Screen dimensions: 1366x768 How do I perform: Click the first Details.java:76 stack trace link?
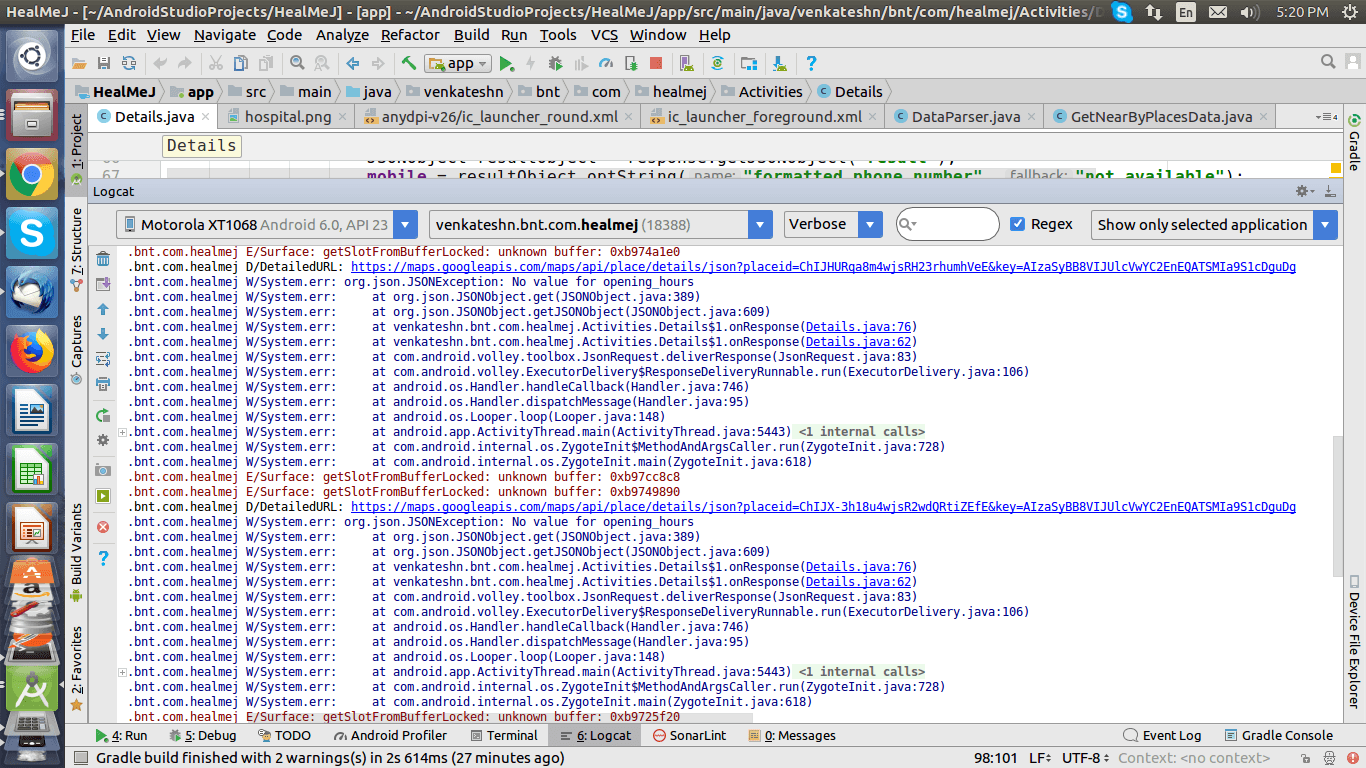859,327
